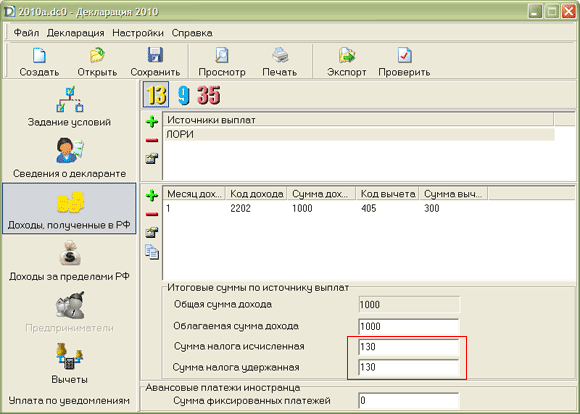Select the red 35 percent tax rate
Image resolution: width=580 pixels, height=414 pixels.
click(x=209, y=95)
